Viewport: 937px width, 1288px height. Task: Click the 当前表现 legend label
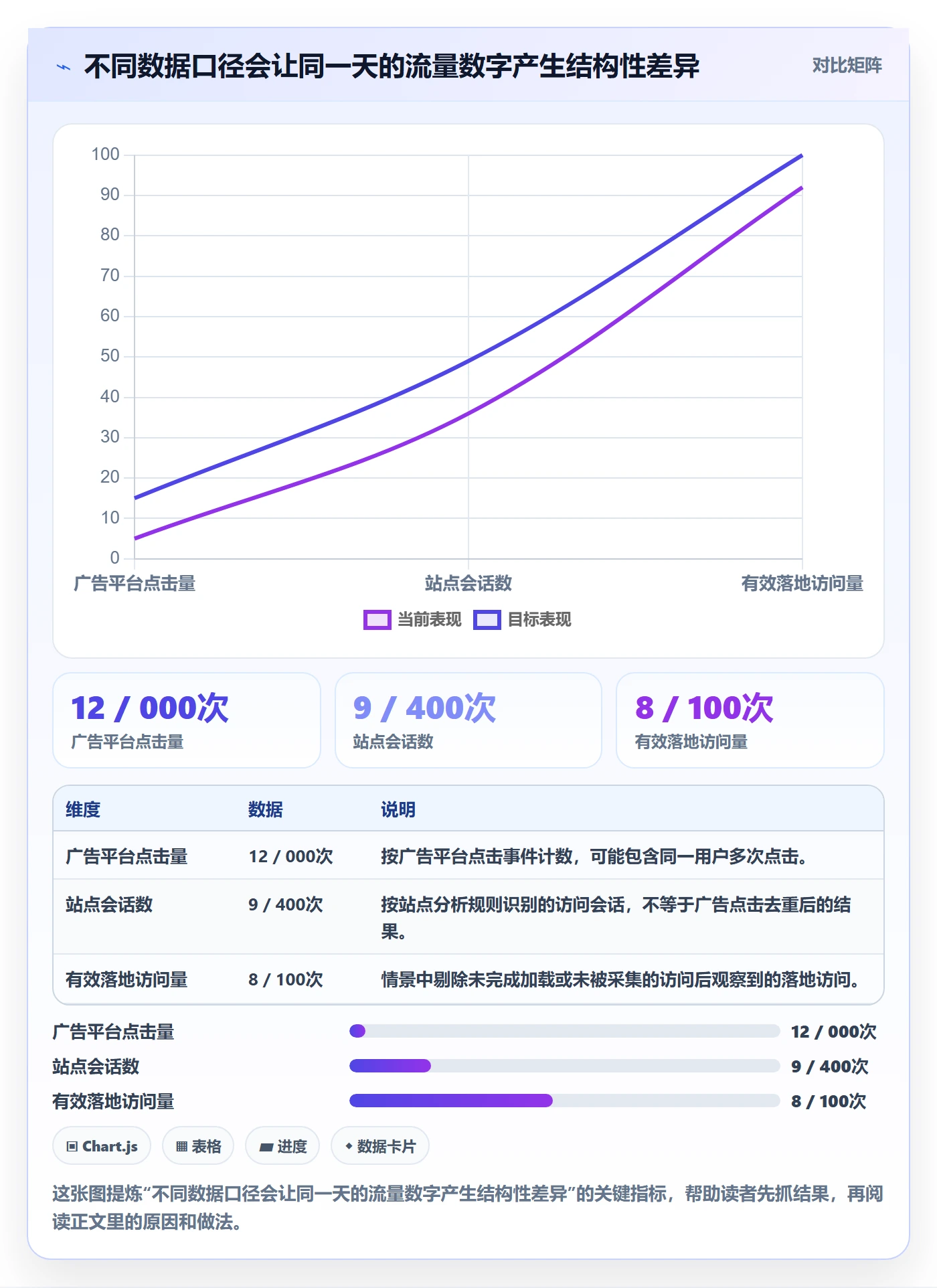[430, 620]
